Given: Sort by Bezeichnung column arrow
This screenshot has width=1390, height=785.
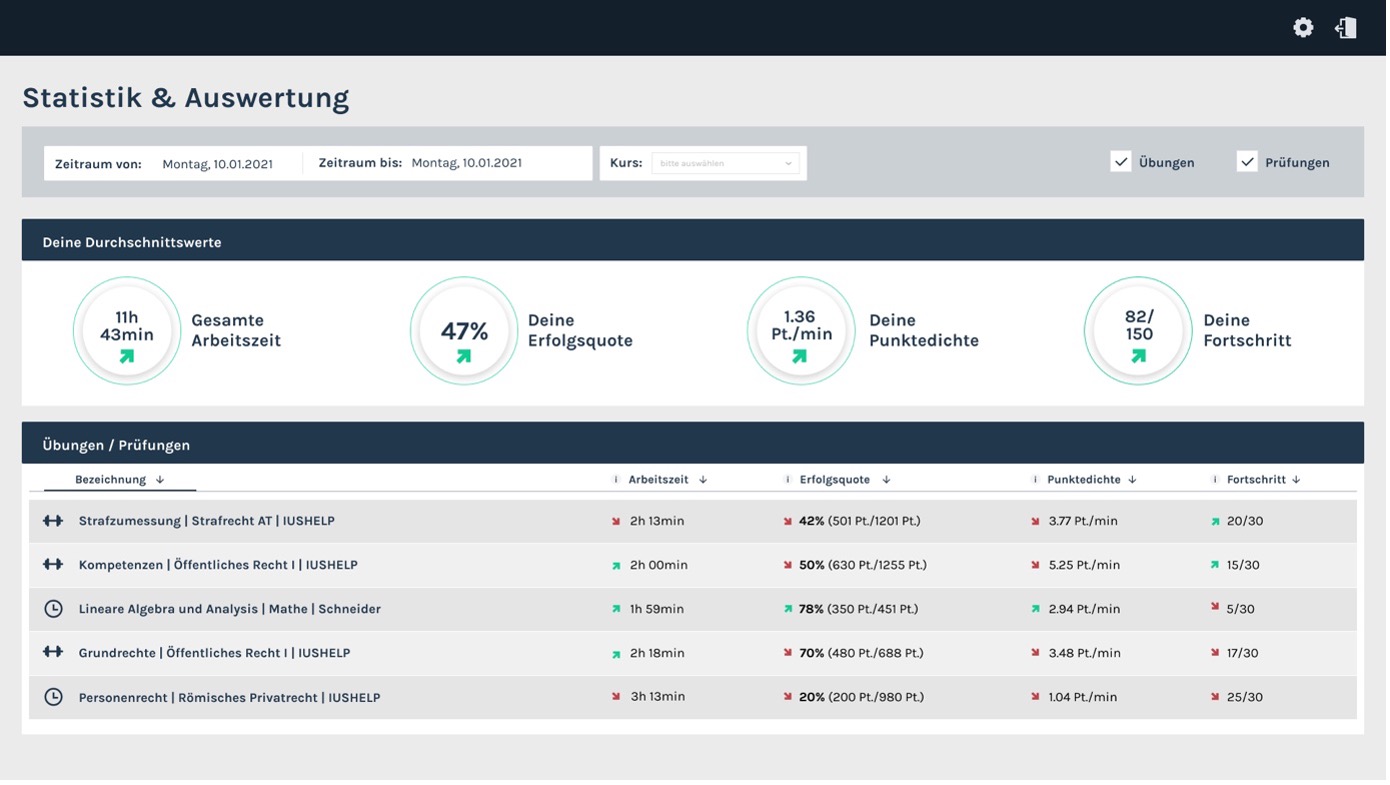Looking at the screenshot, I should click(160, 480).
